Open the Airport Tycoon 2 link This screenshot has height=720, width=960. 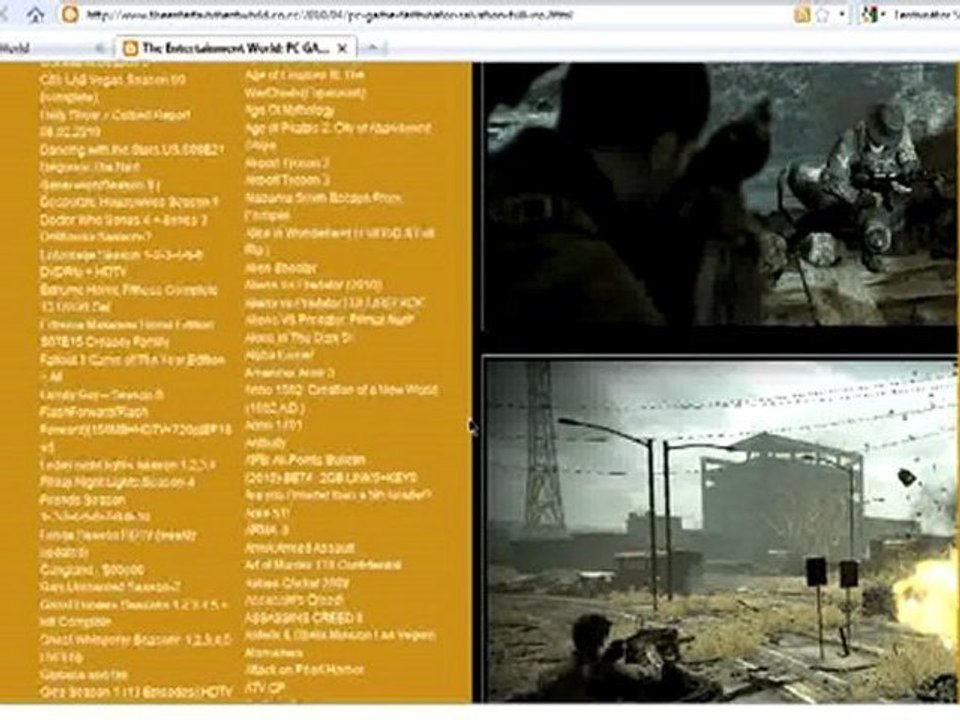click(x=287, y=163)
